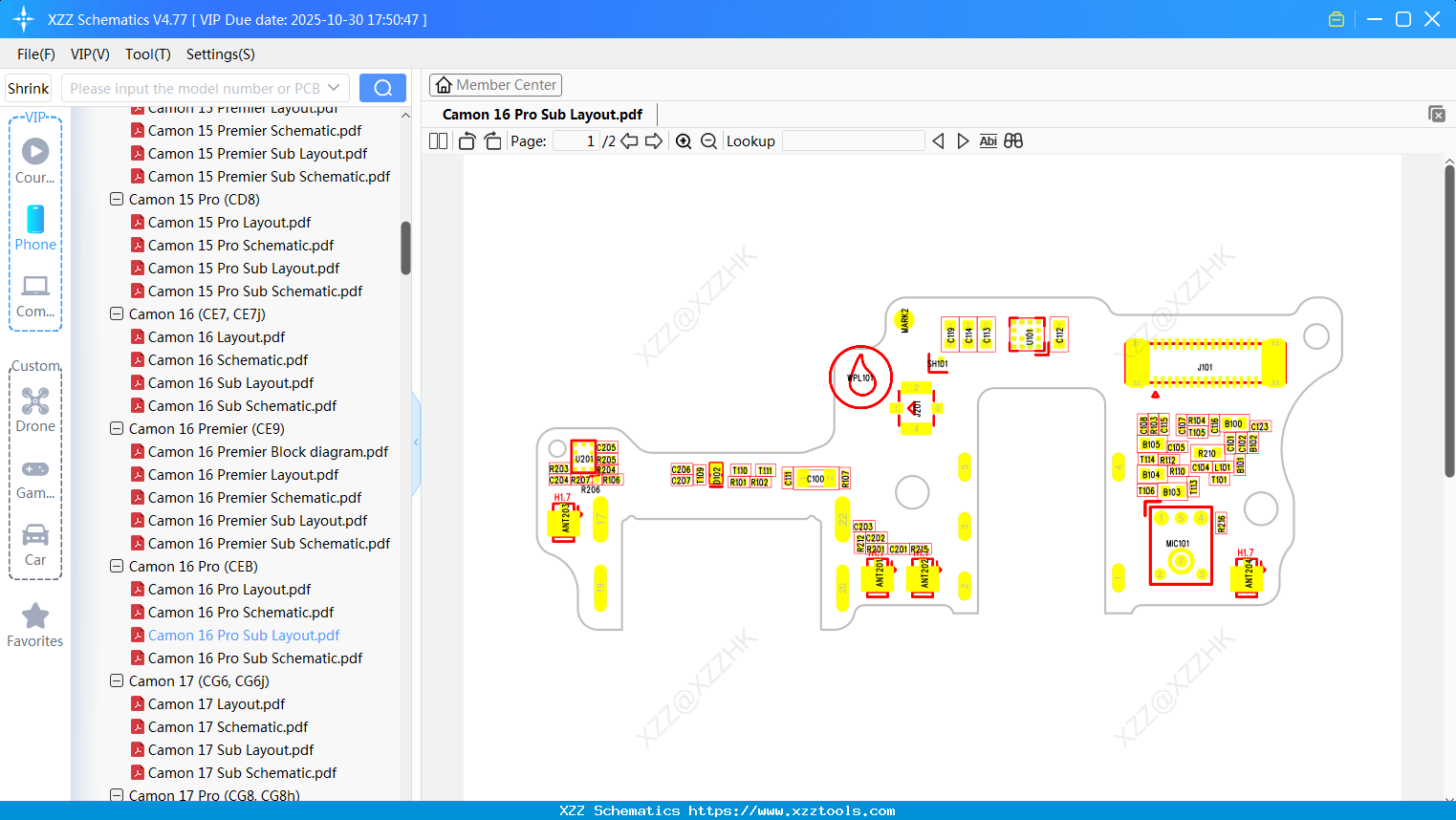The height and width of the screenshot is (820, 1456).
Task: Select the U201 chip on the layout
Action: coord(583,459)
